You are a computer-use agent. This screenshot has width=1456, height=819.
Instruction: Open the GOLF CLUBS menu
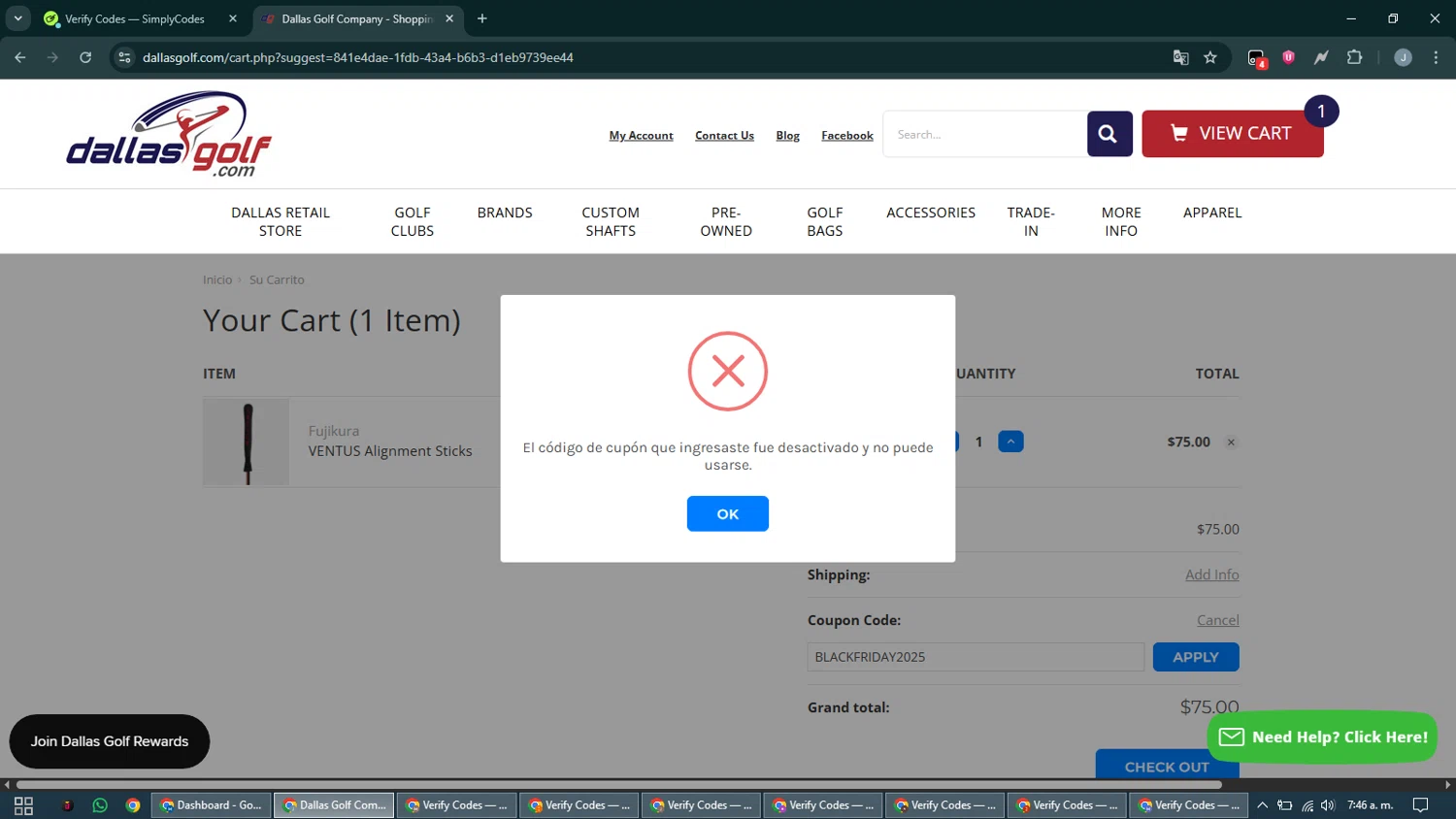pos(413,221)
